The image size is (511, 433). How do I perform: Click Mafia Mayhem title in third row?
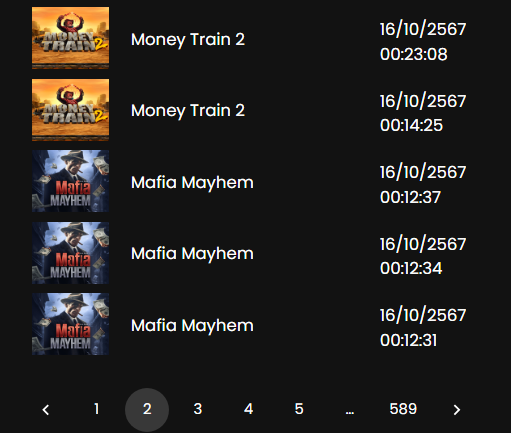coord(192,183)
